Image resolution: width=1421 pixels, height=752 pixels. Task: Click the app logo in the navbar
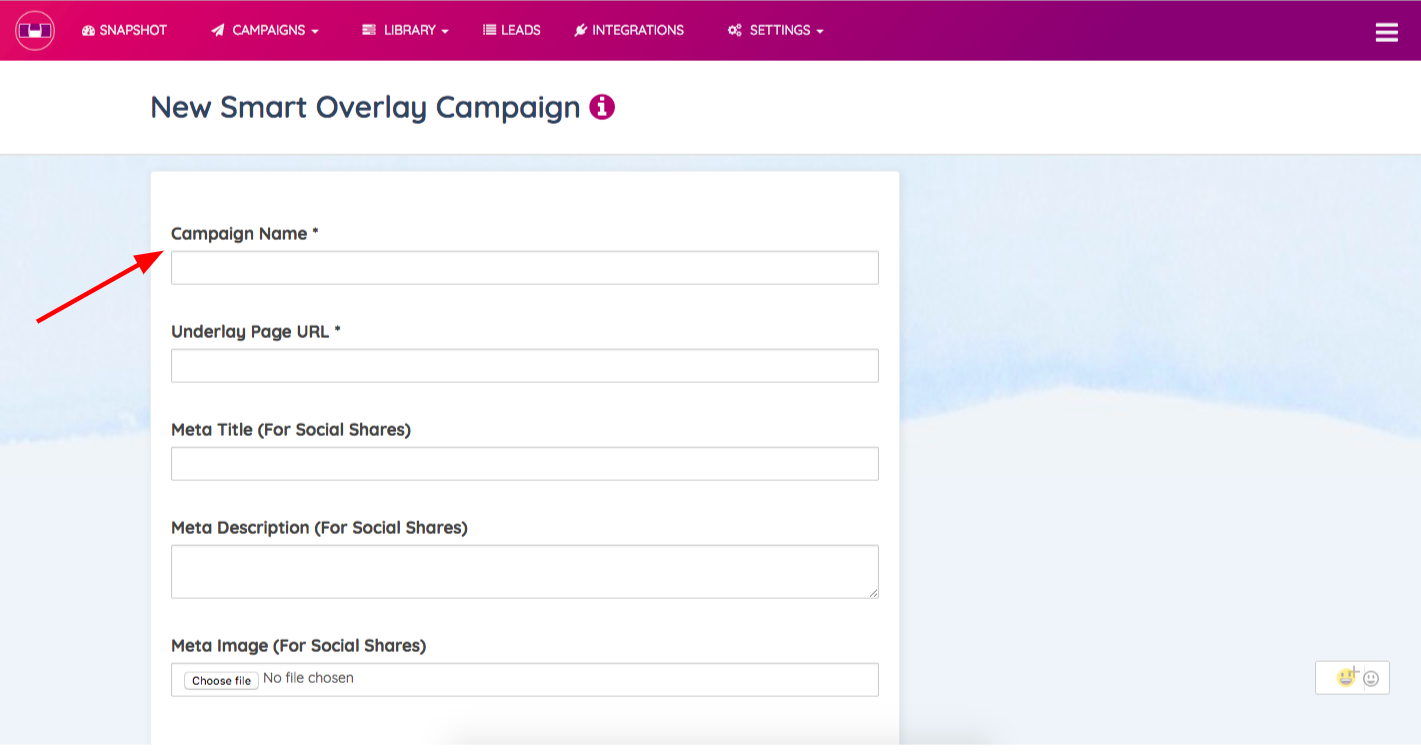tap(35, 30)
